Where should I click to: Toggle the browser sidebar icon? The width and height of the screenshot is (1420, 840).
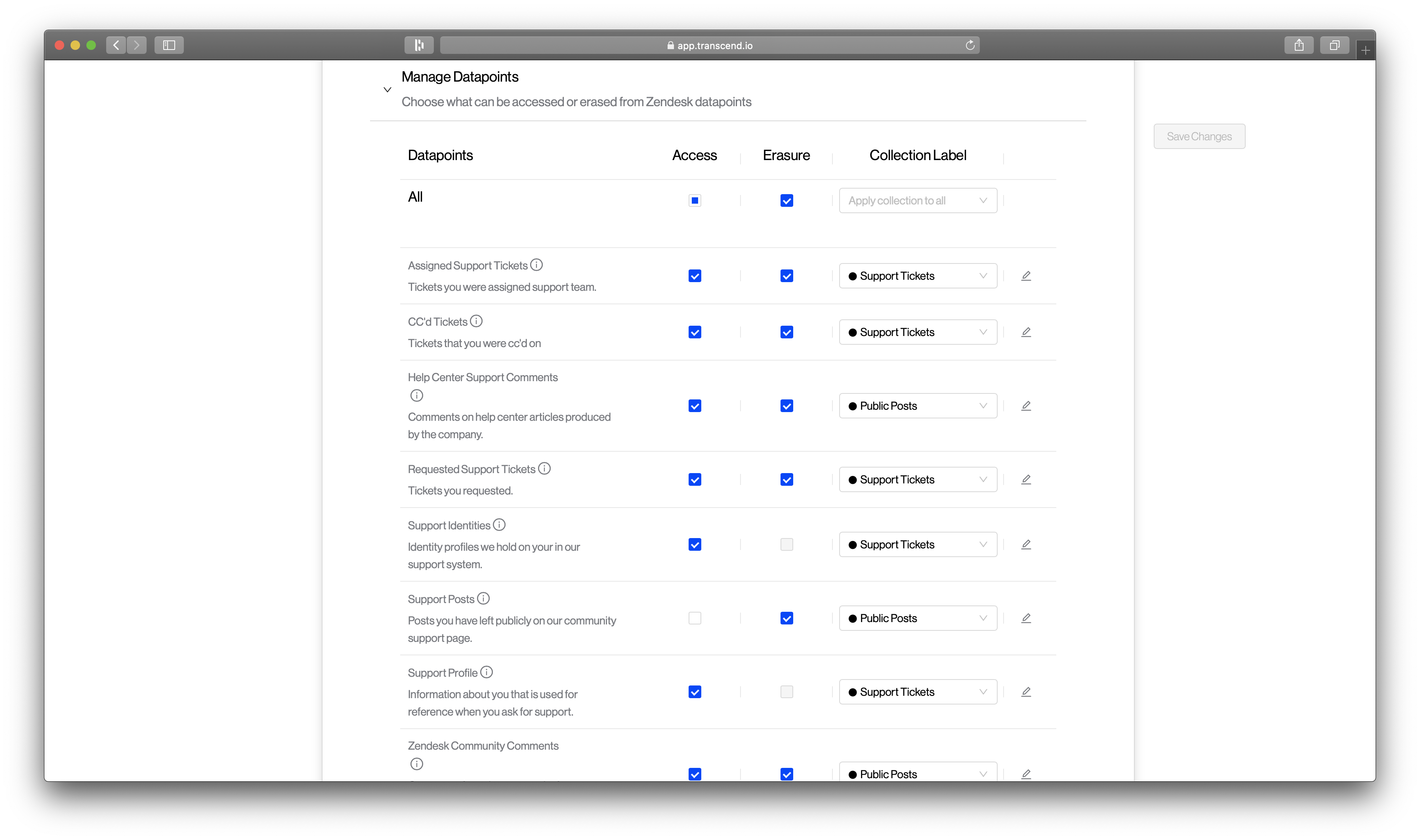pyautogui.click(x=169, y=45)
